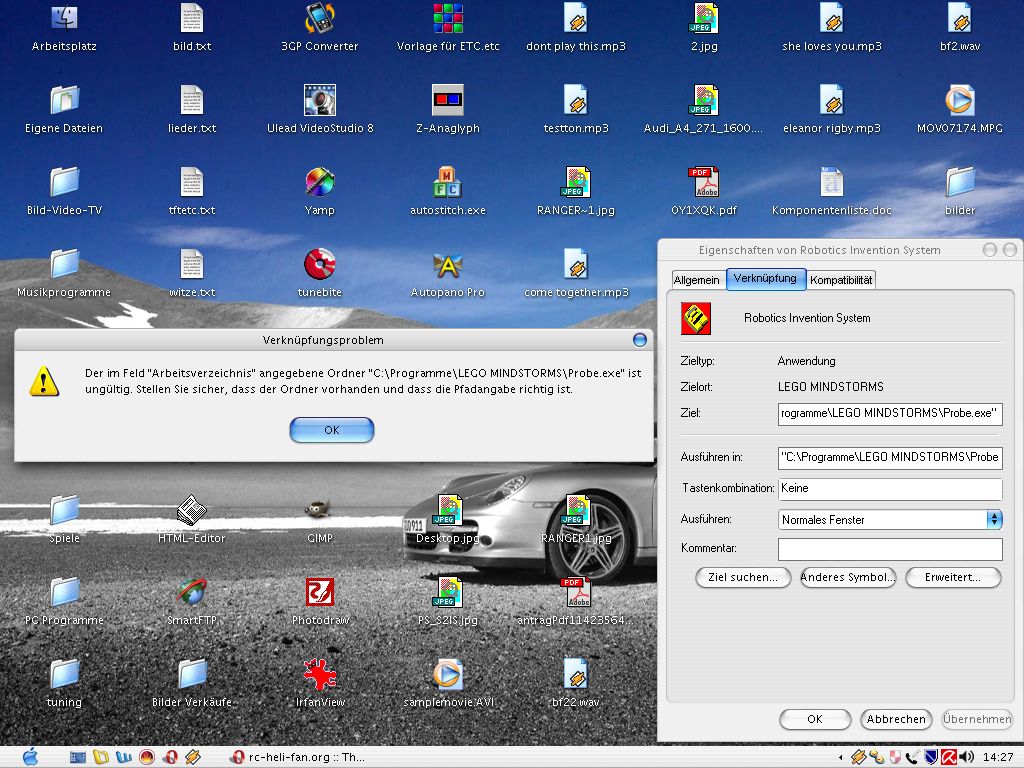Select the IrfanView desktop icon

tap(320, 677)
